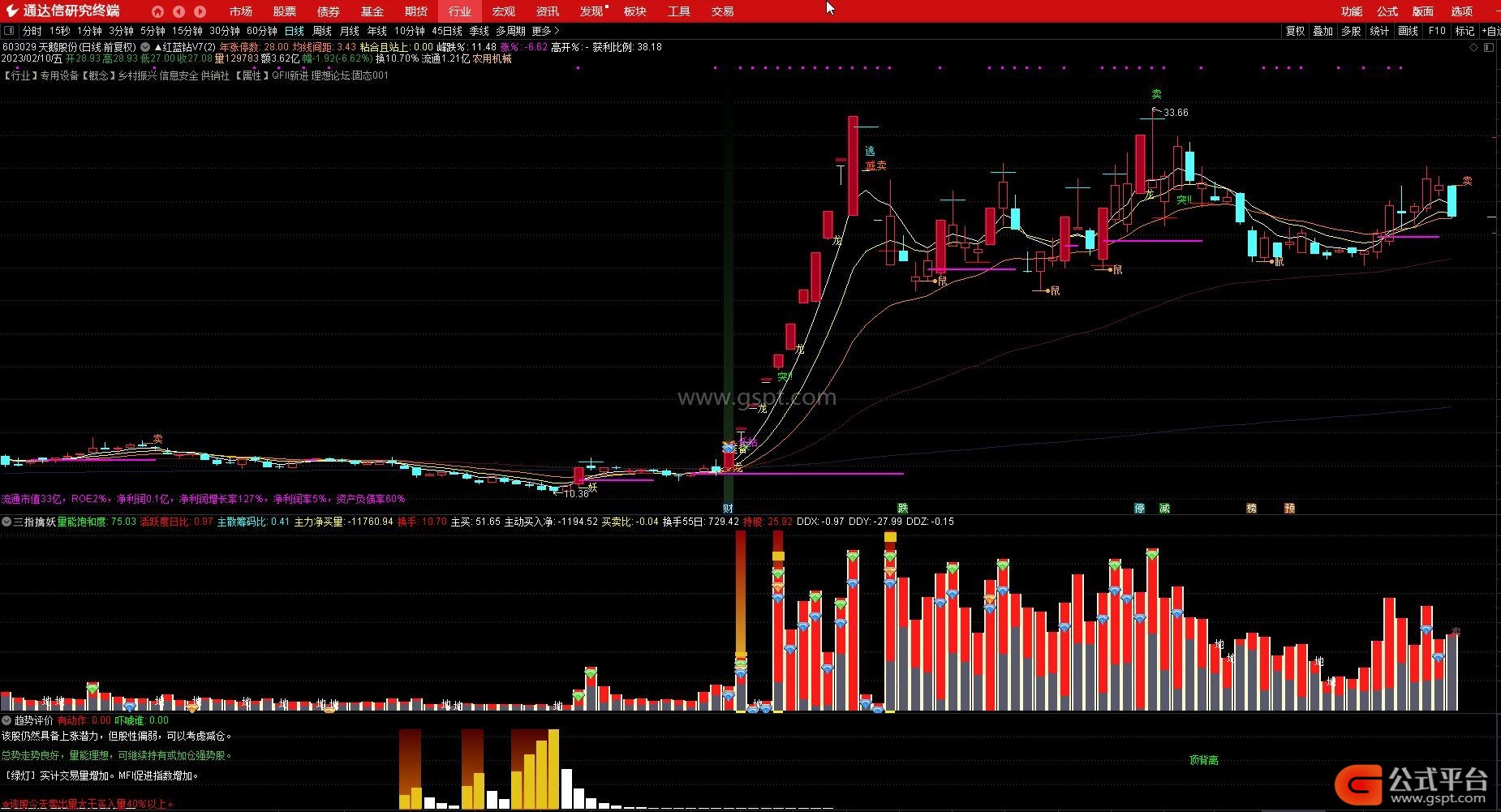The height and width of the screenshot is (812, 1501).
Task: Switch to 季线 quarterly period
Action: pos(479,31)
